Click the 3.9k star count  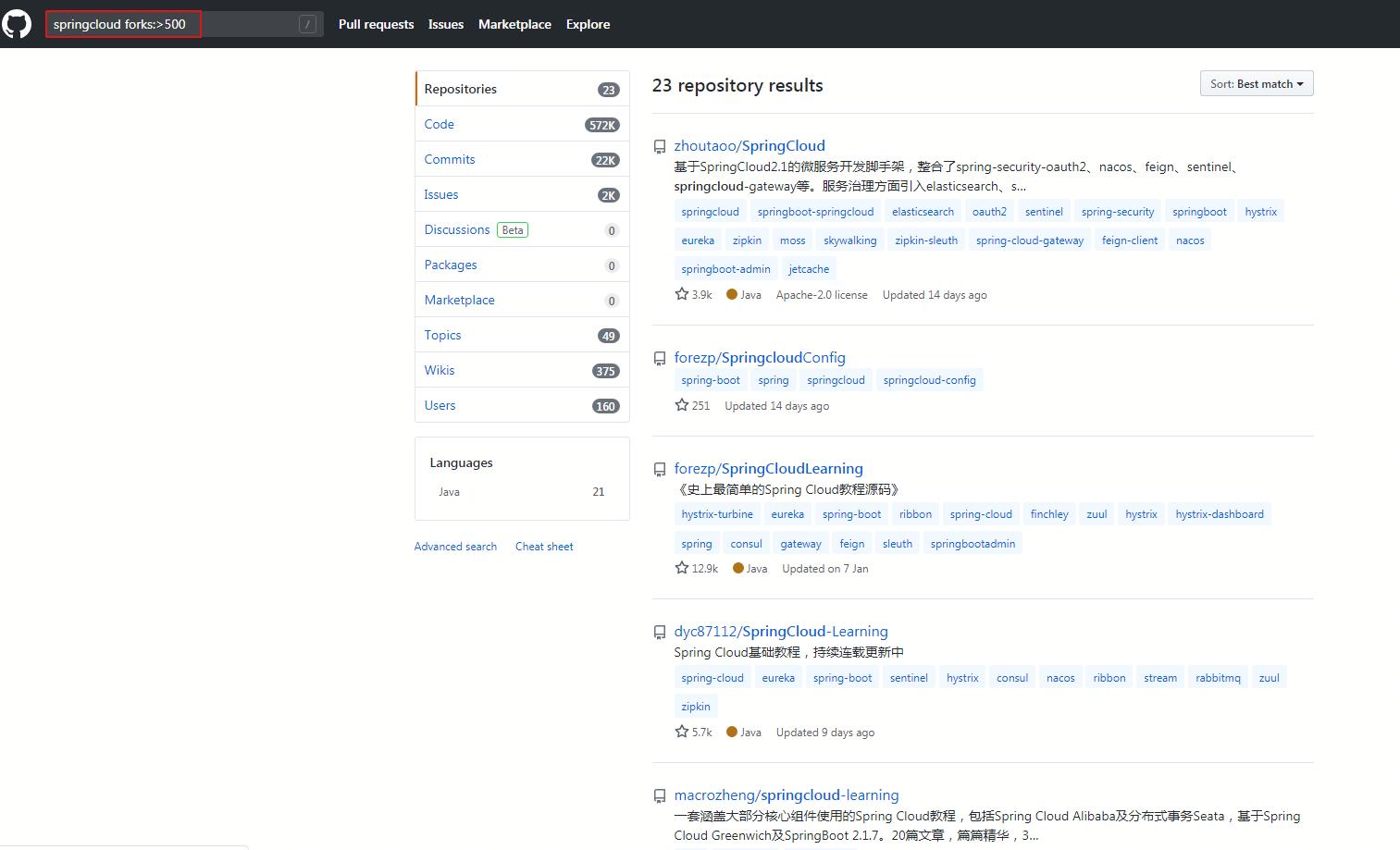pos(694,295)
